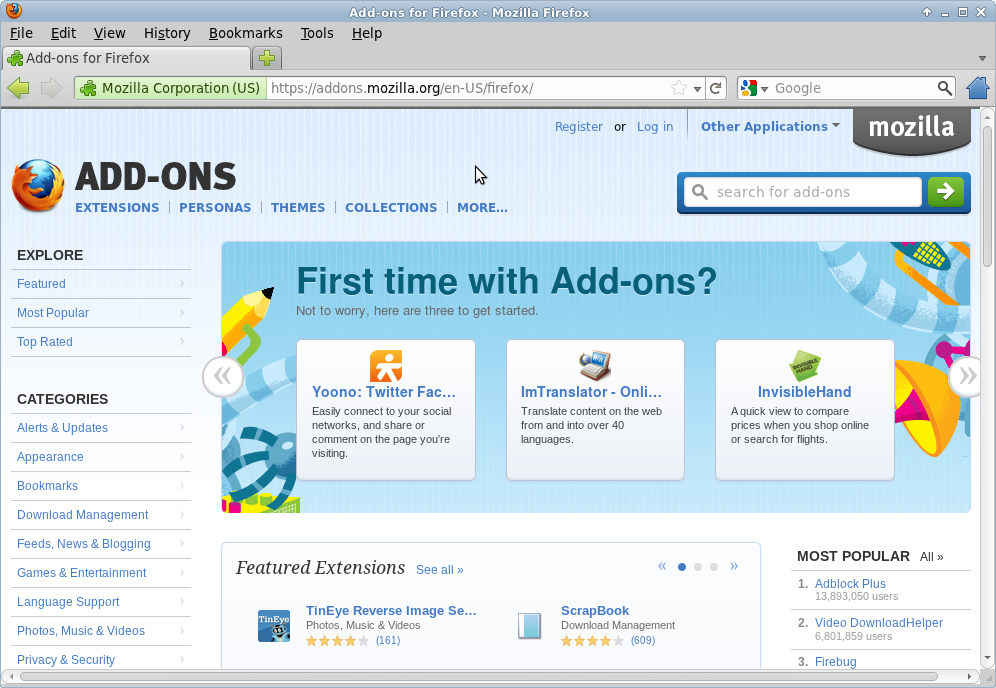The height and width of the screenshot is (688, 996).
Task: Go to PERSONAS section
Action: coord(215,208)
